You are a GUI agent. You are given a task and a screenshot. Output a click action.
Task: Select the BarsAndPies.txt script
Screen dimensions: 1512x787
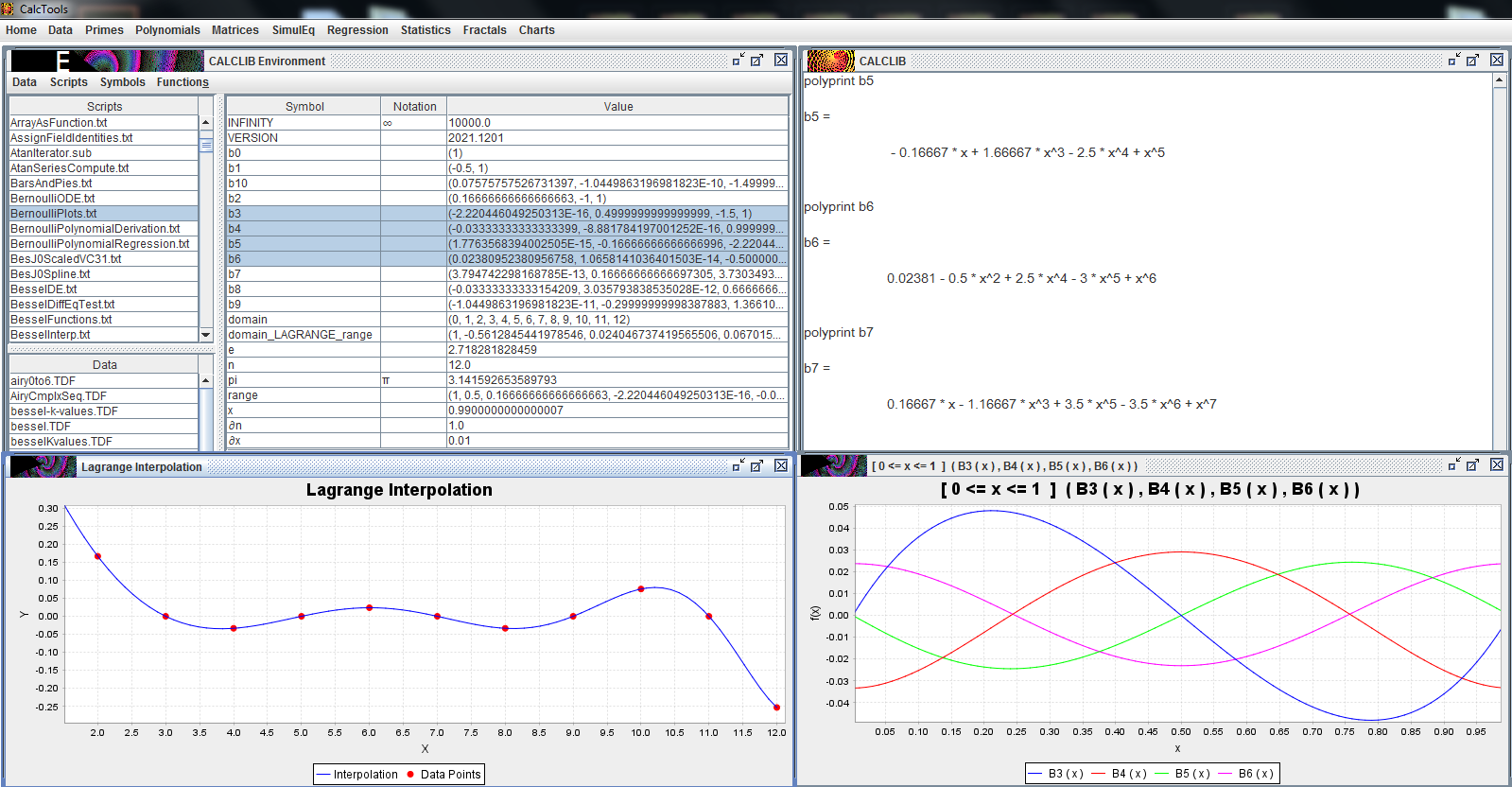point(104,184)
